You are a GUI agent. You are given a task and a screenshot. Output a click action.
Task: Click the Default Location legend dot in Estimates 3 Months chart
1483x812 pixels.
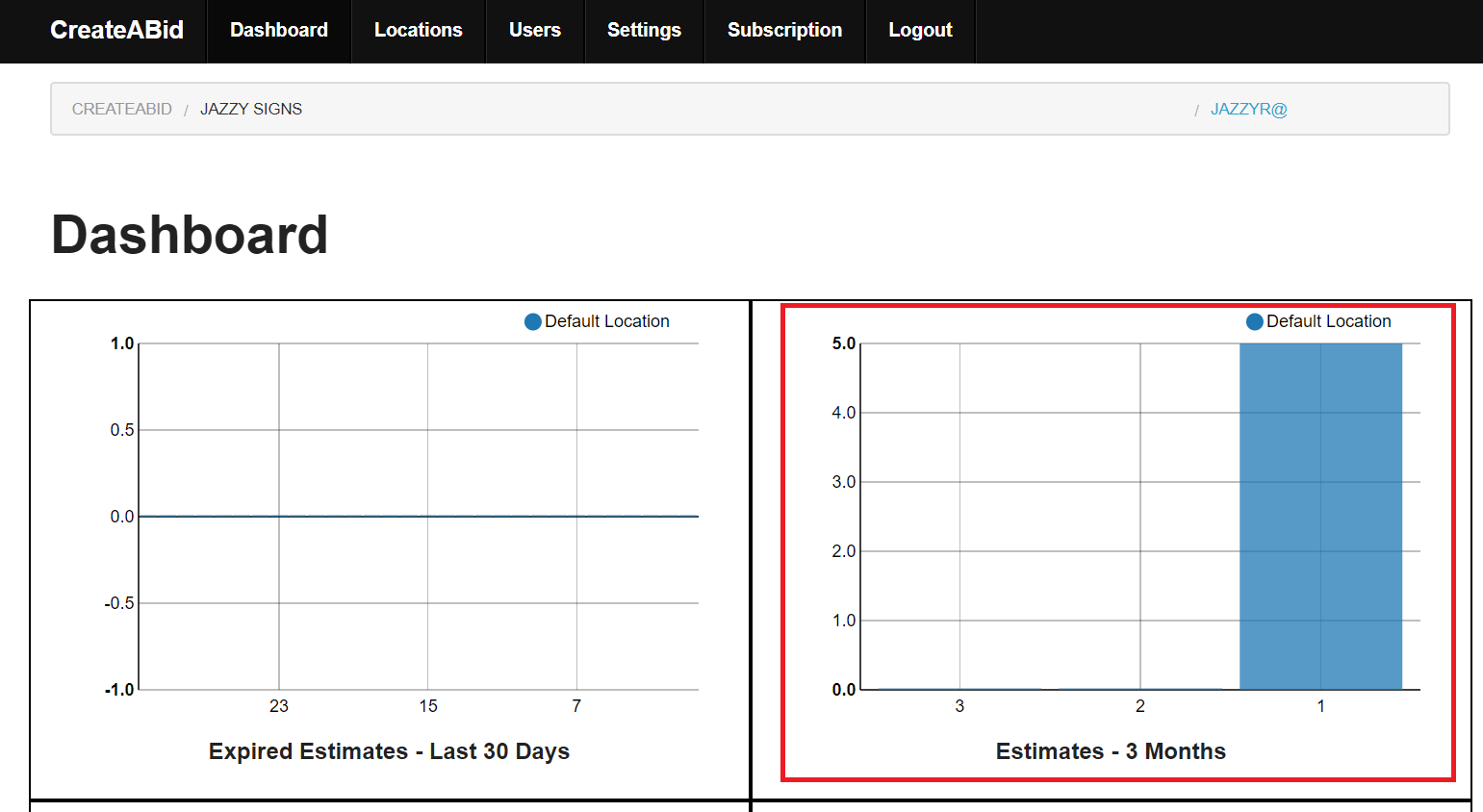[x=1255, y=321]
